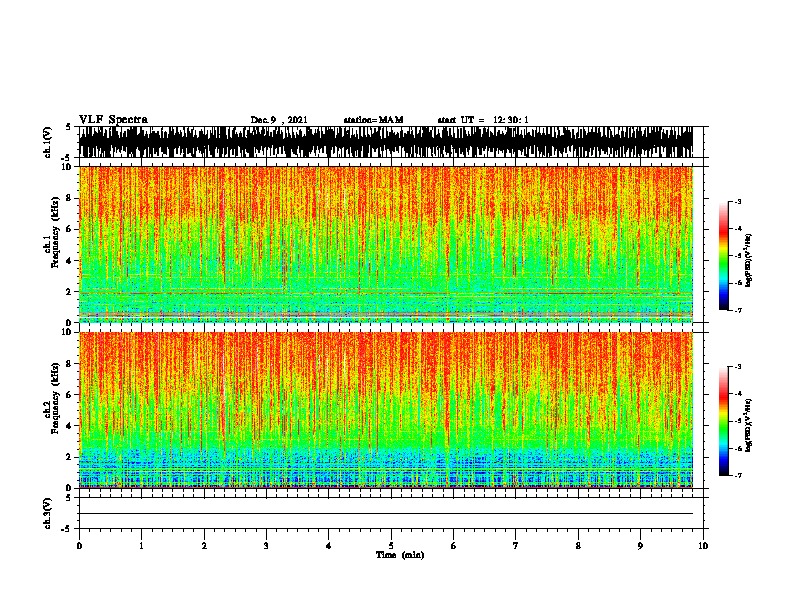792x612 pixels.
Task: Click the "station=MAM" header label
Action: pos(373,120)
